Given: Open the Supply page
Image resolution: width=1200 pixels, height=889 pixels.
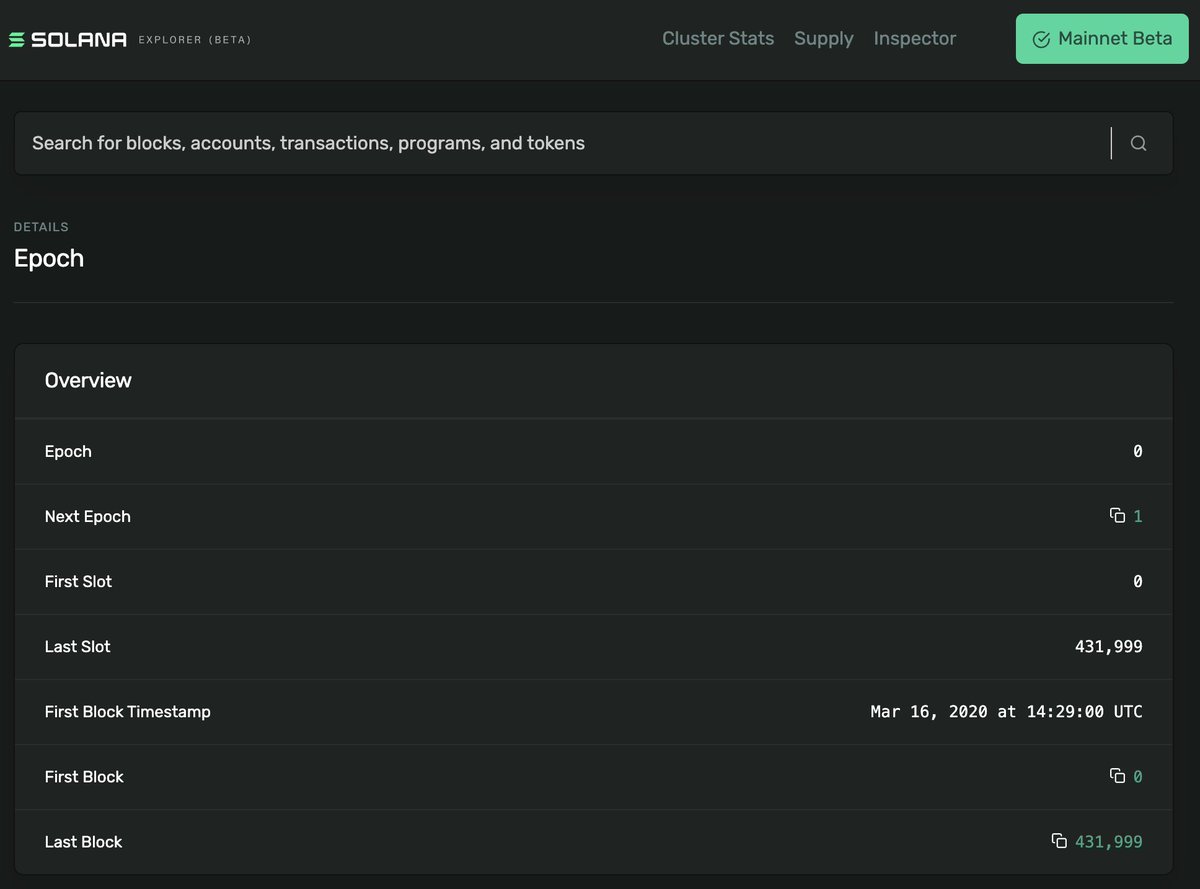Looking at the screenshot, I should pyautogui.click(x=824, y=39).
